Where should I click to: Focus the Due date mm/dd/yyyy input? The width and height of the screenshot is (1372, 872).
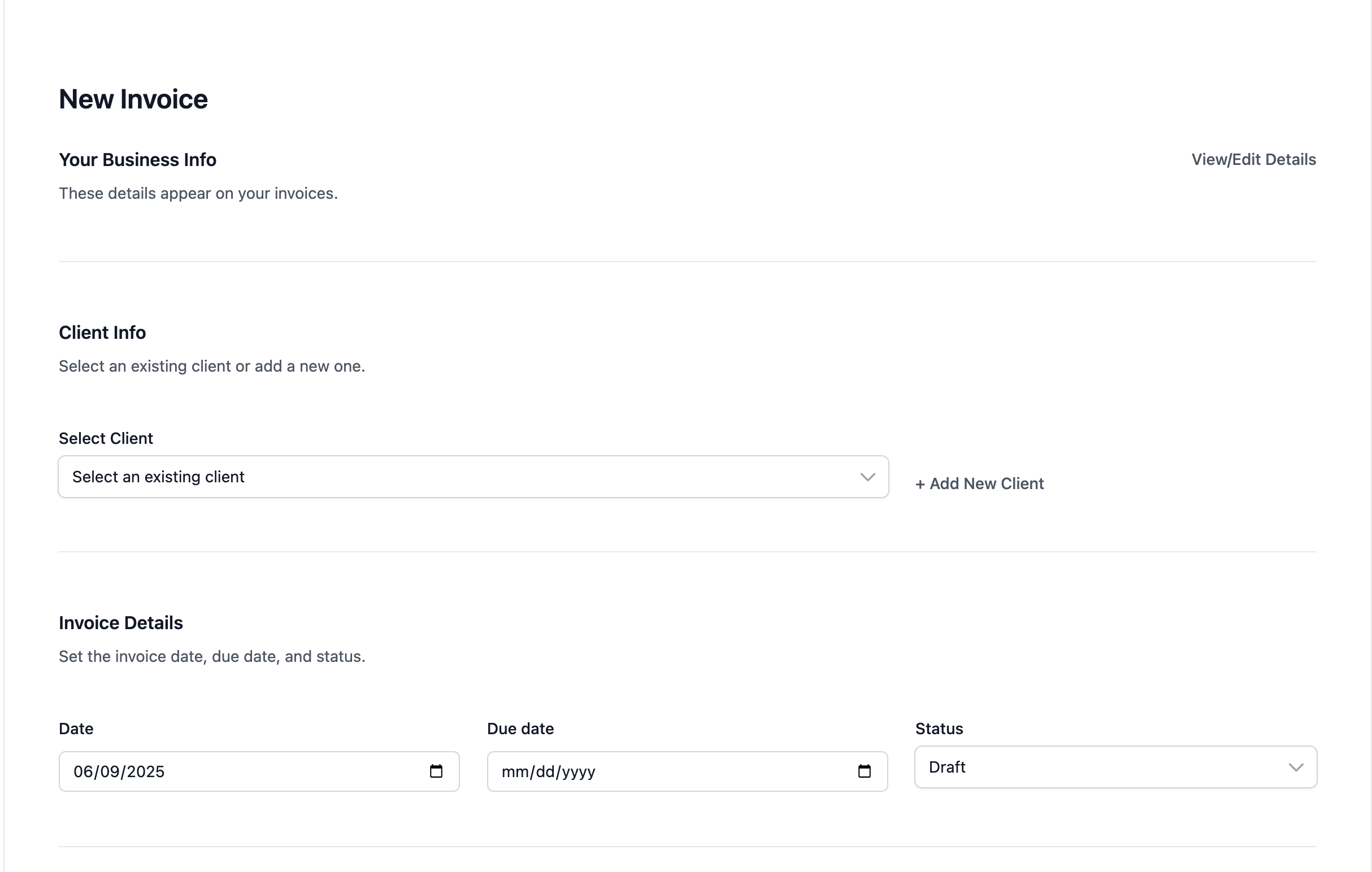(687, 771)
